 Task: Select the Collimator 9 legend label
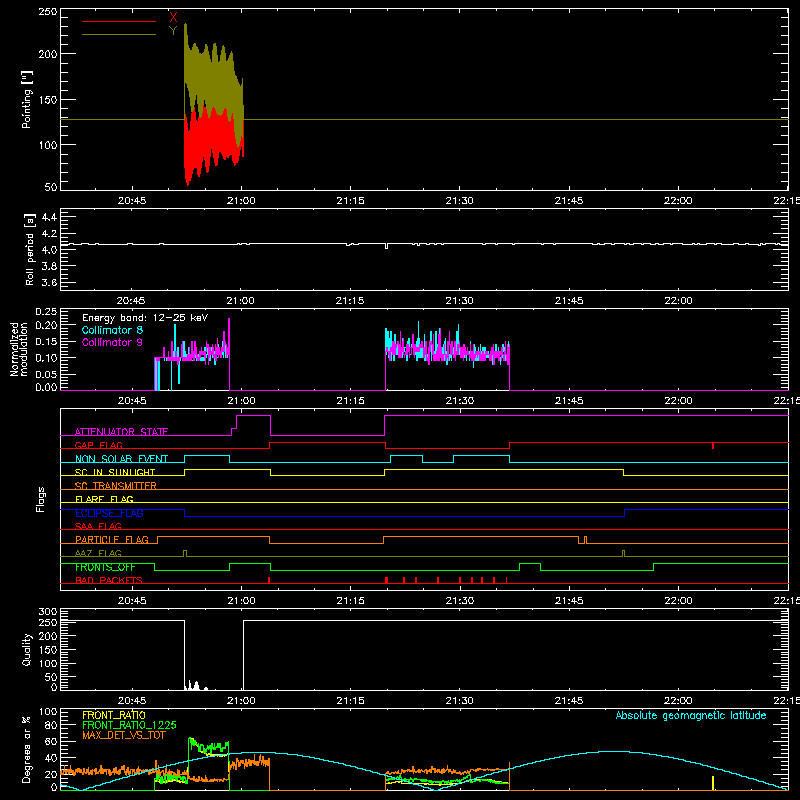coord(112,342)
